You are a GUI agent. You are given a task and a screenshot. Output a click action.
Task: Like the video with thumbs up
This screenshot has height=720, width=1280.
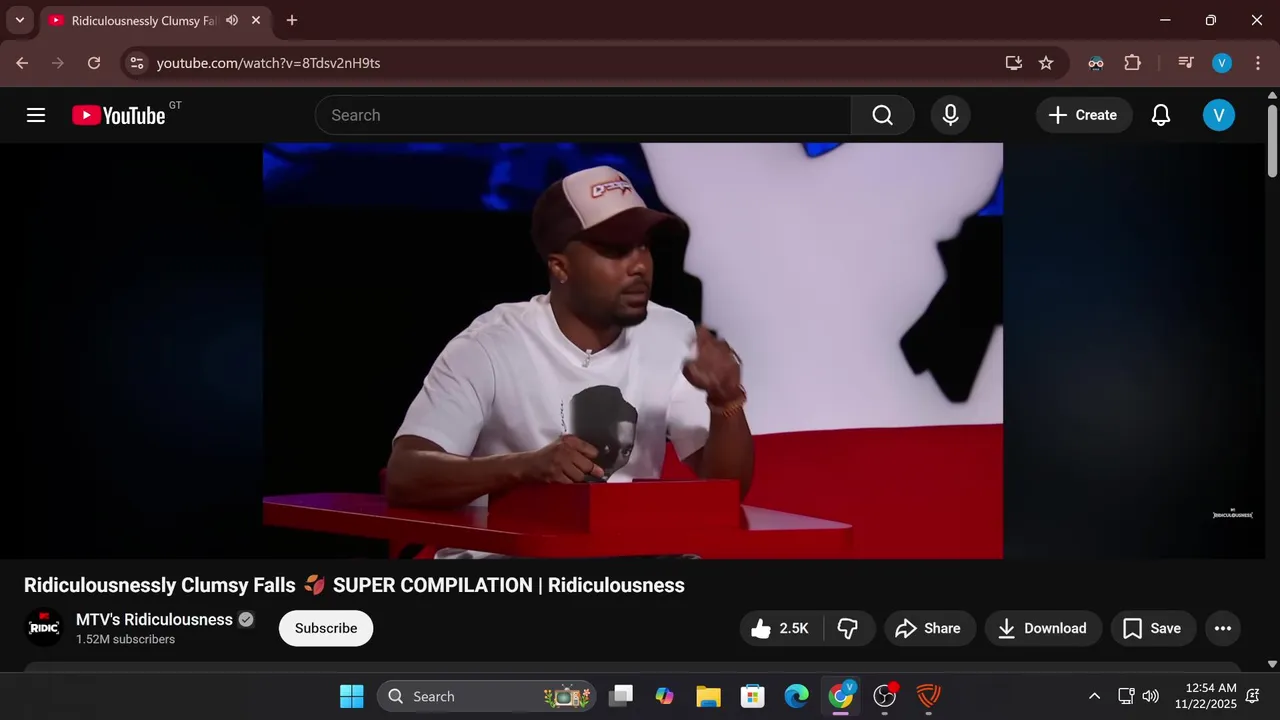pyautogui.click(x=780, y=628)
